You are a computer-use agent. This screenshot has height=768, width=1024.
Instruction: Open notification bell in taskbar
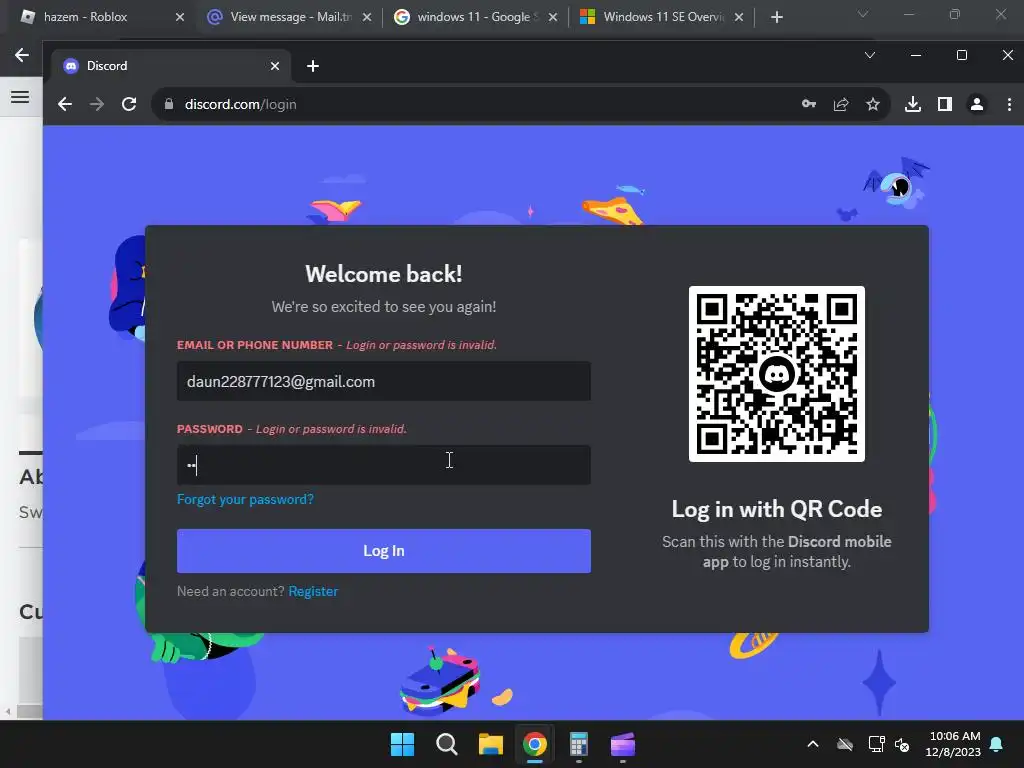[997, 744]
